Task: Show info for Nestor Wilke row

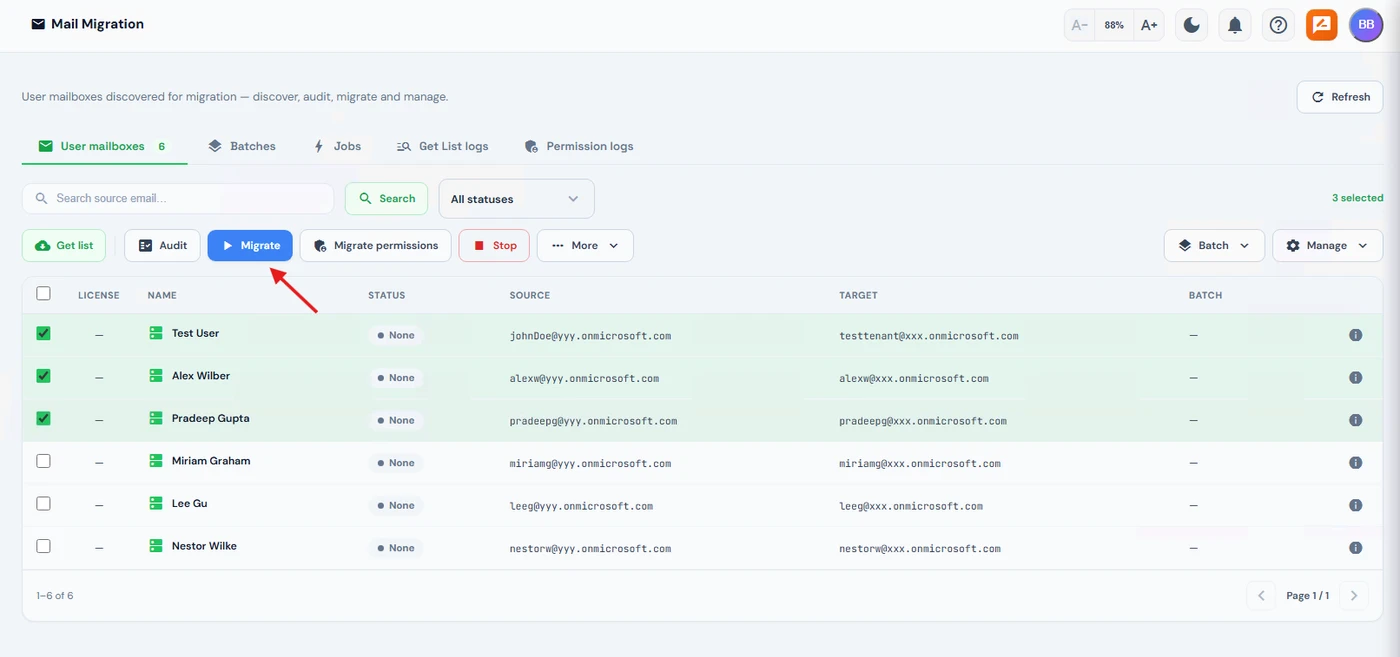Action: (1356, 548)
